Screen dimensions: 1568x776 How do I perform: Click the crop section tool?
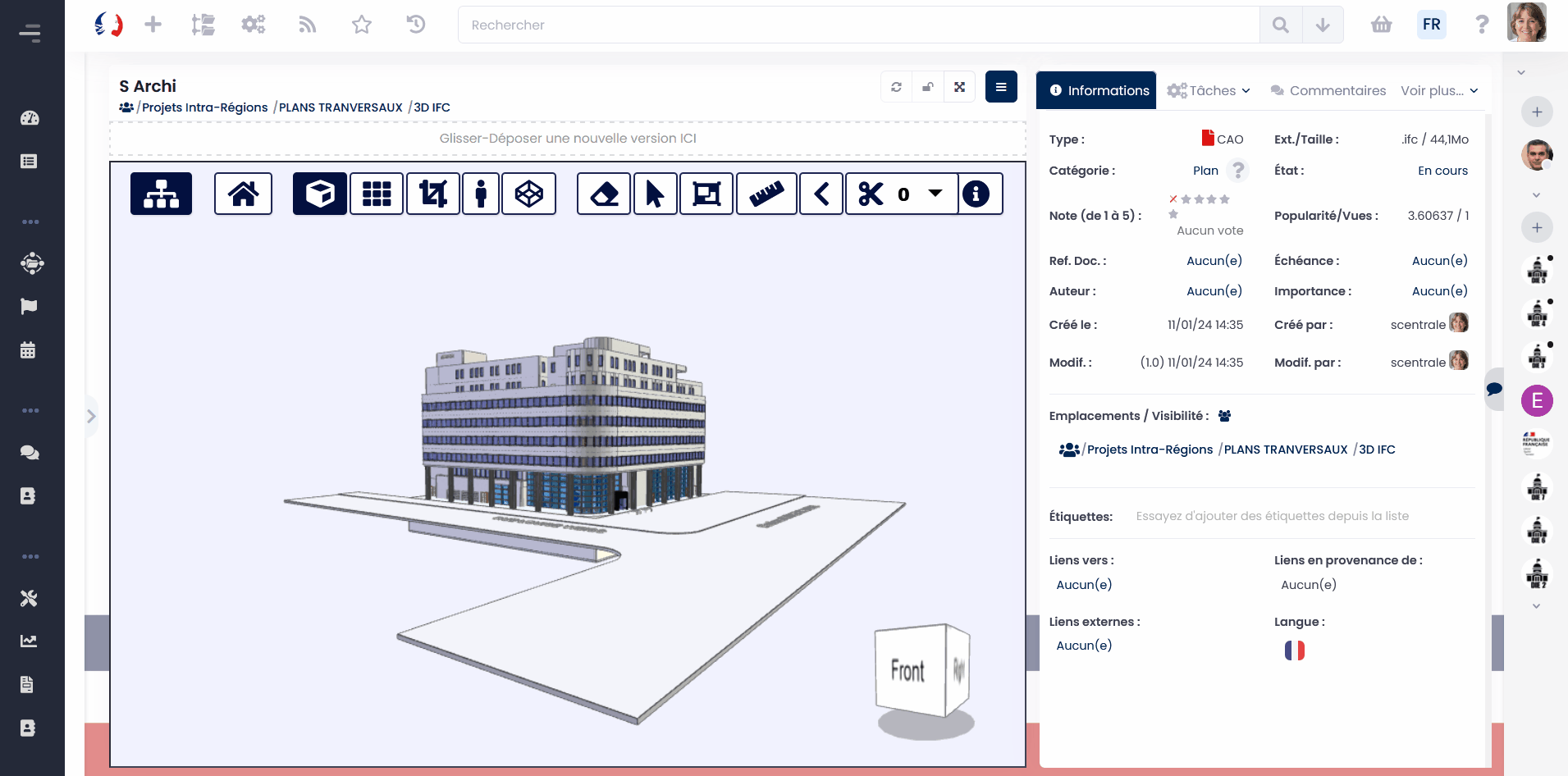click(x=433, y=194)
